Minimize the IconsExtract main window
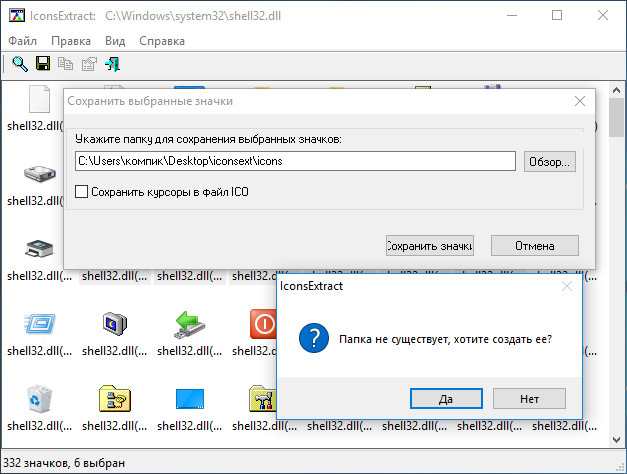Viewport: 627px width, 474px height. click(x=512, y=16)
